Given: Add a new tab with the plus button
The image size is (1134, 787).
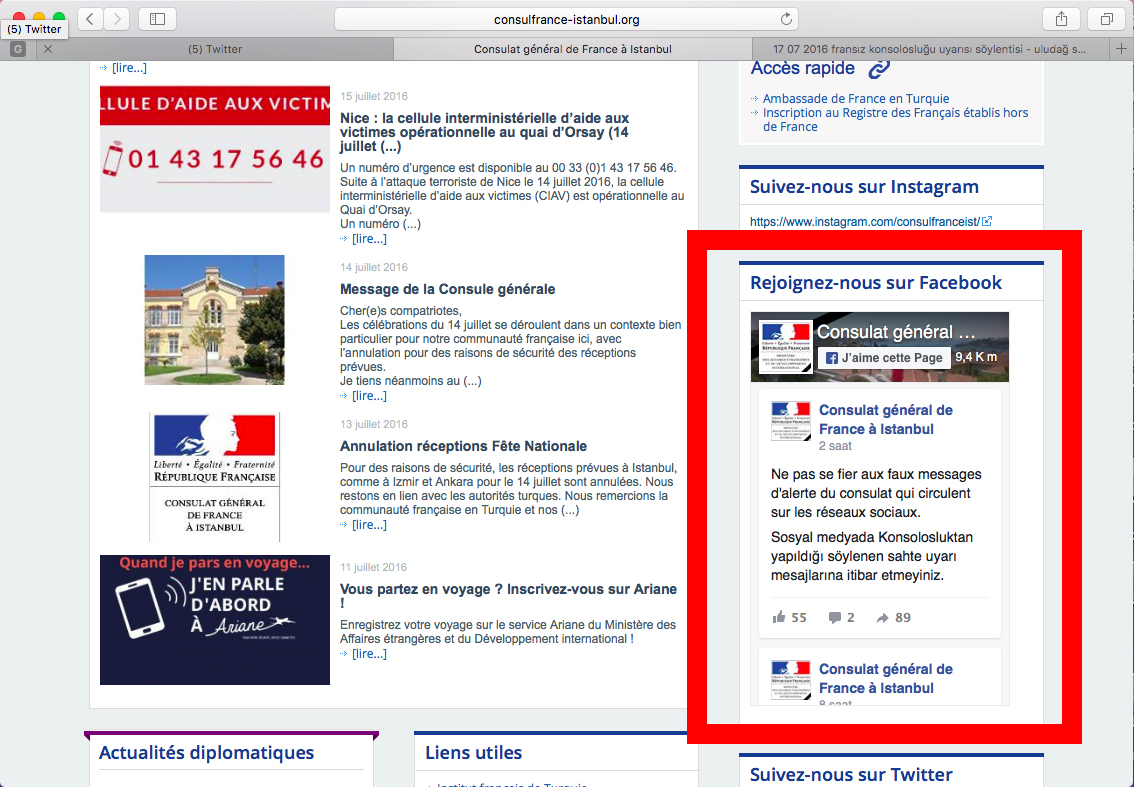Looking at the screenshot, I should tap(1121, 49).
